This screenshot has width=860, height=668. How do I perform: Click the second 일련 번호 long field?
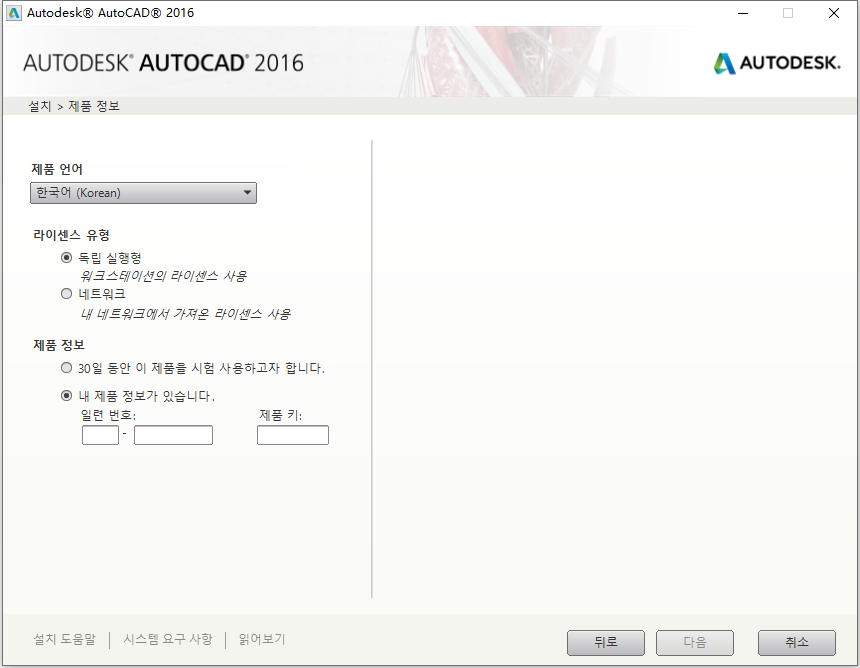click(173, 435)
